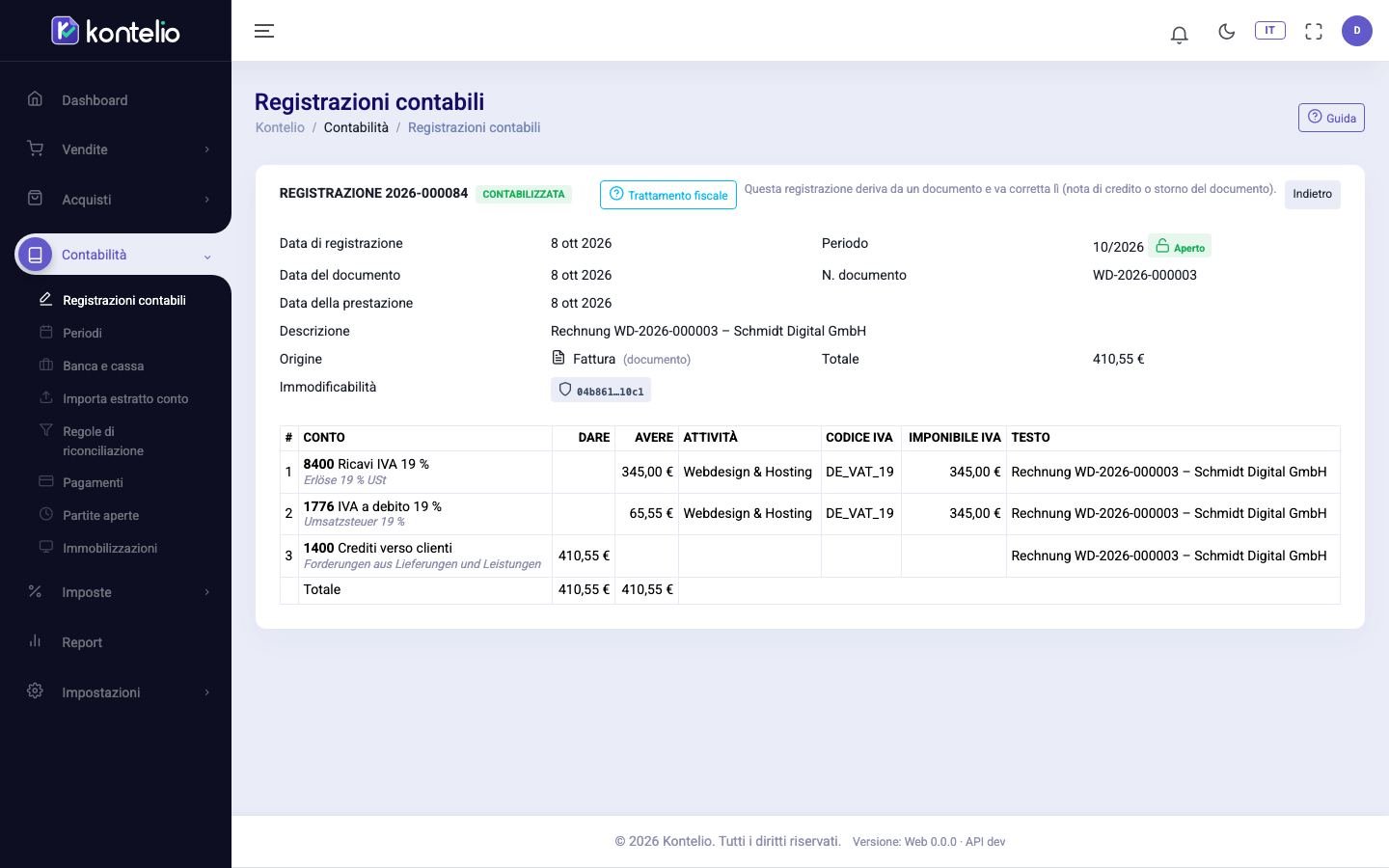This screenshot has width=1389, height=868.
Task: Click the Aperto period status badge
Action: pos(1180,247)
